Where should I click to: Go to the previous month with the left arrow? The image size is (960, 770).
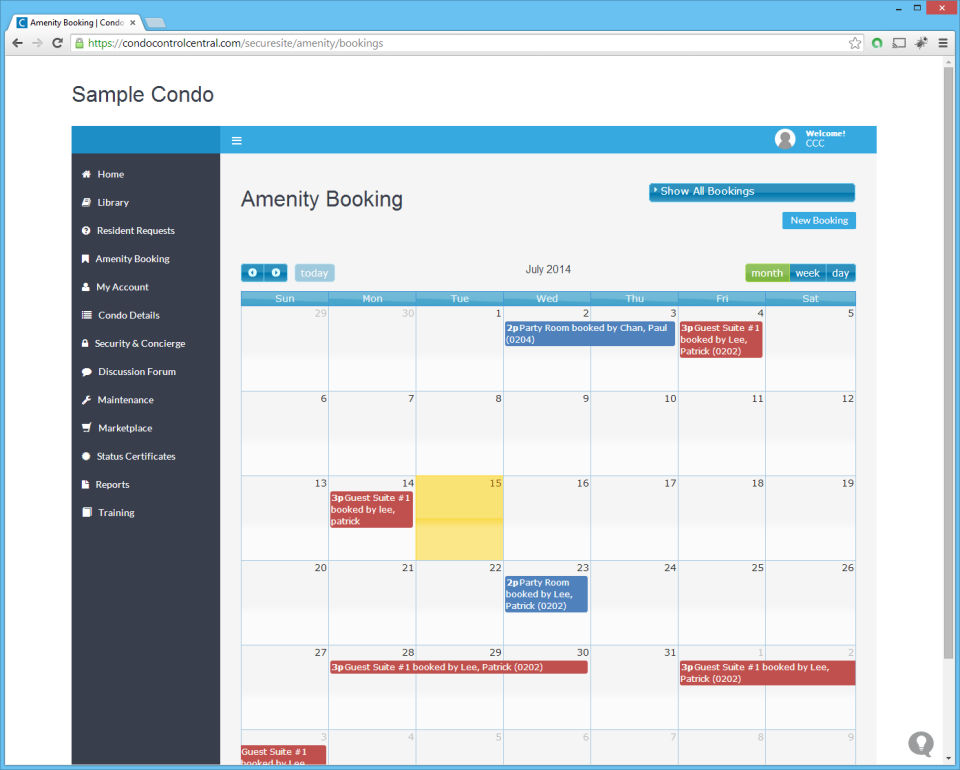pyautogui.click(x=252, y=273)
